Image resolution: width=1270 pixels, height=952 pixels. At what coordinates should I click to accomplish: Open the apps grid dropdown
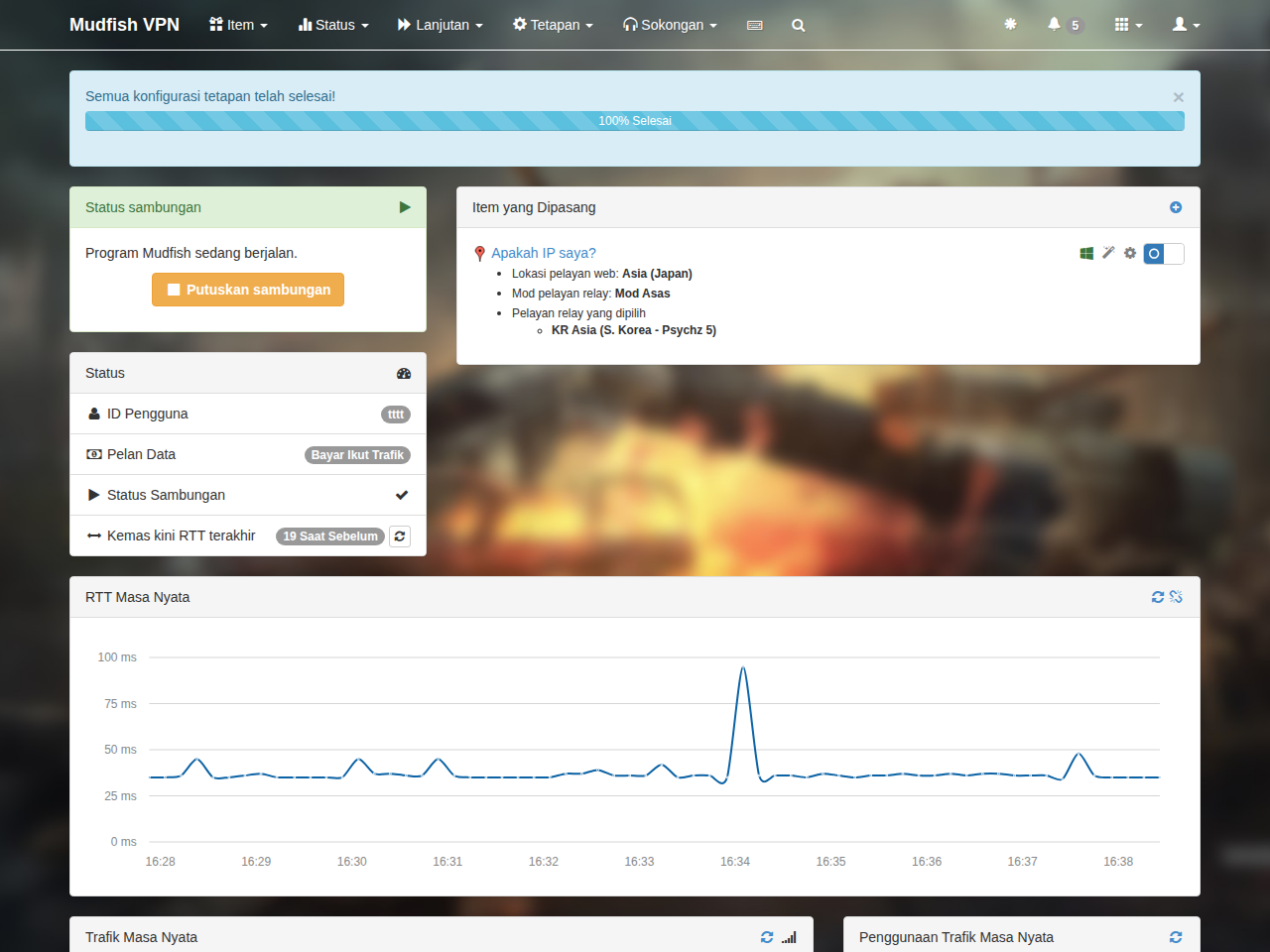point(1128,25)
